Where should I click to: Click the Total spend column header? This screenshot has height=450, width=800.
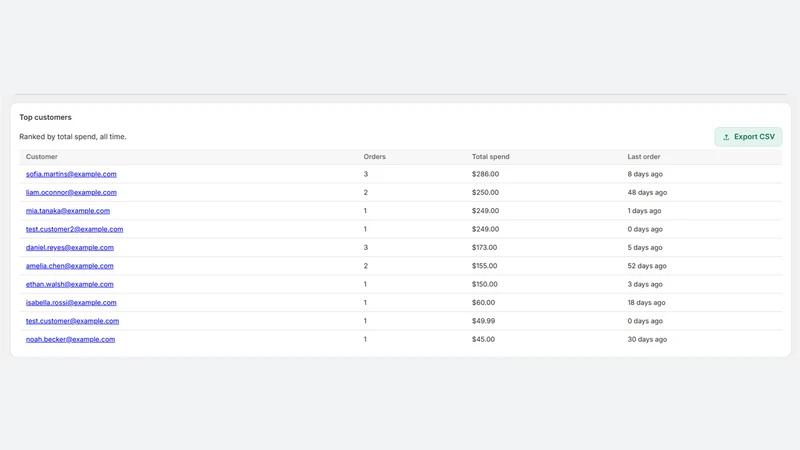tap(490, 157)
